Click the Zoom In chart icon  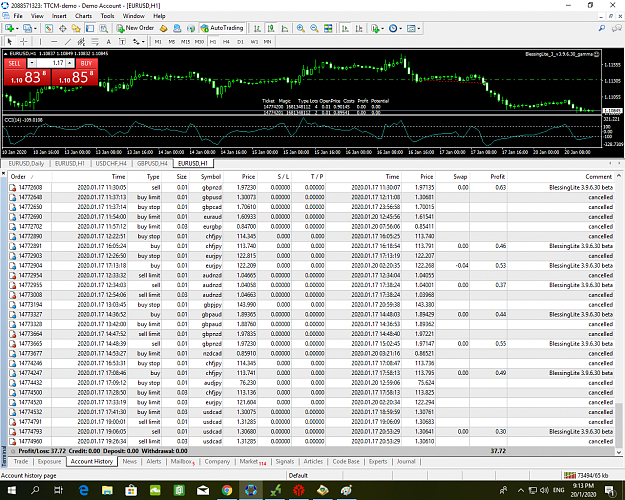point(301,28)
